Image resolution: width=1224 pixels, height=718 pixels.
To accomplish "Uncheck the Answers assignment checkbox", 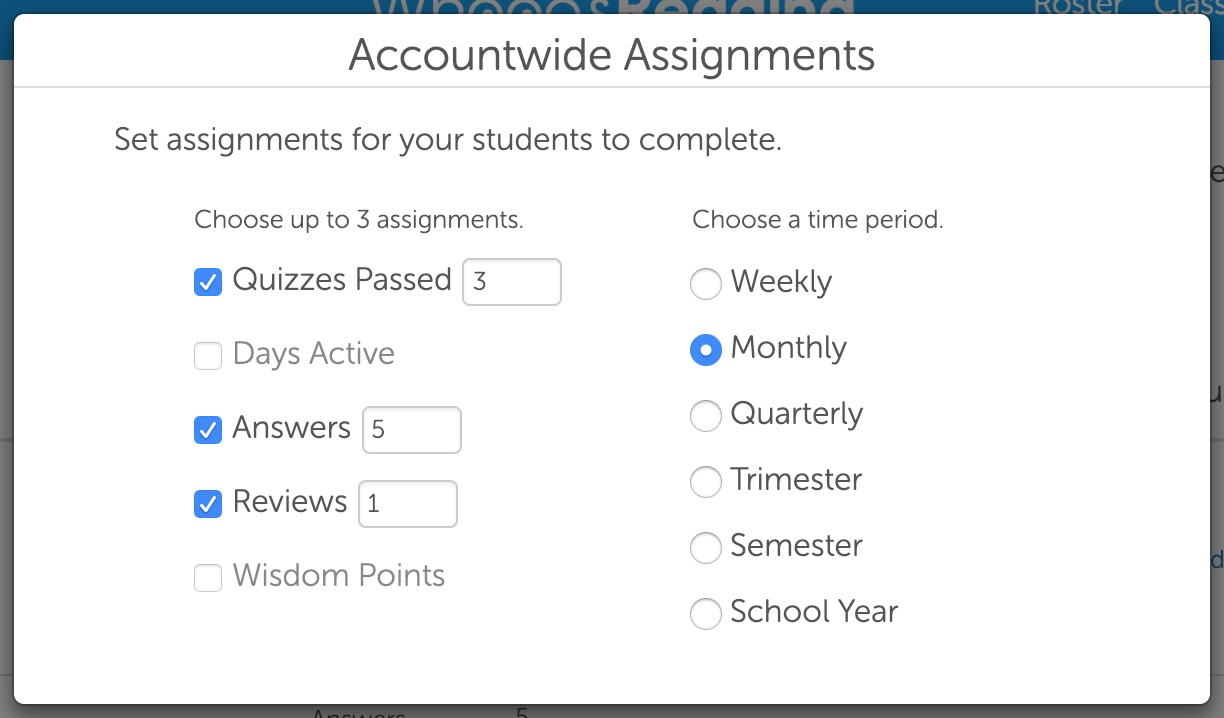I will 208,430.
